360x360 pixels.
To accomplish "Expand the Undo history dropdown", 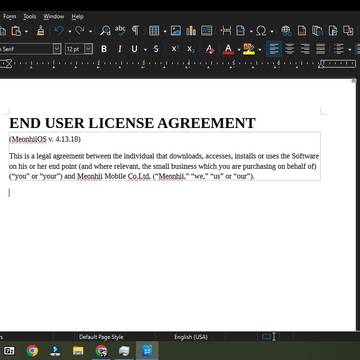I will pyautogui.click(x=70, y=31).
